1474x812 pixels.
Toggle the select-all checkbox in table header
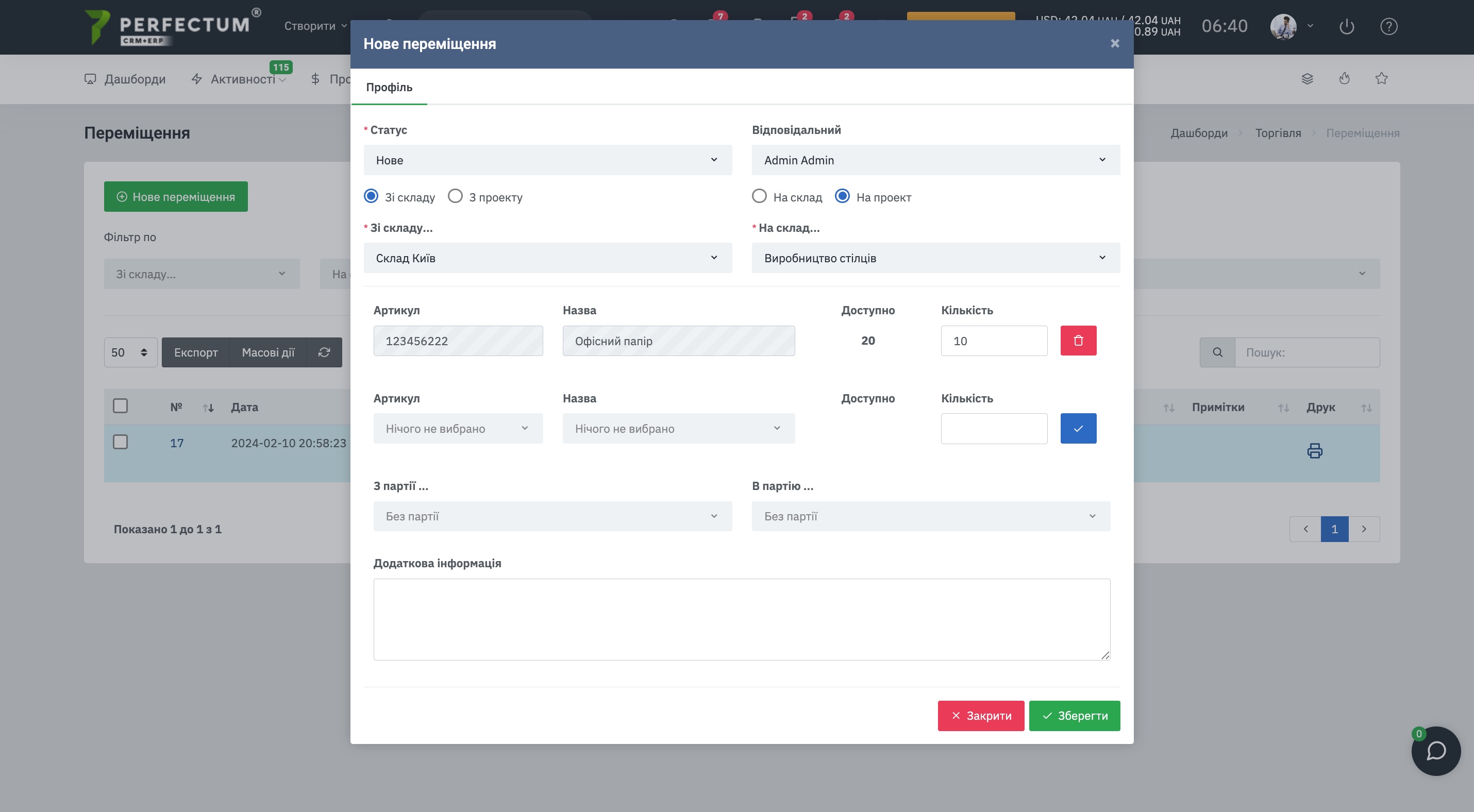click(x=120, y=406)
